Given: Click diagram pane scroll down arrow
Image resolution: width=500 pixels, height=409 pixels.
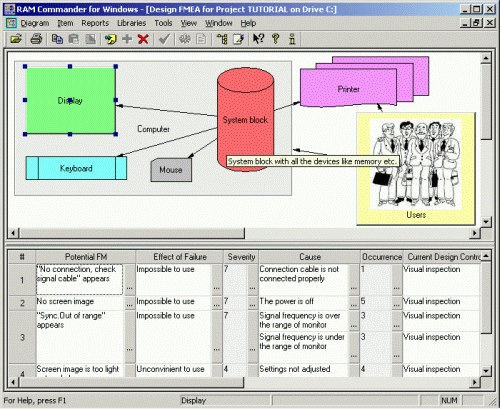Looking at the screenshot, I should 486,222.
